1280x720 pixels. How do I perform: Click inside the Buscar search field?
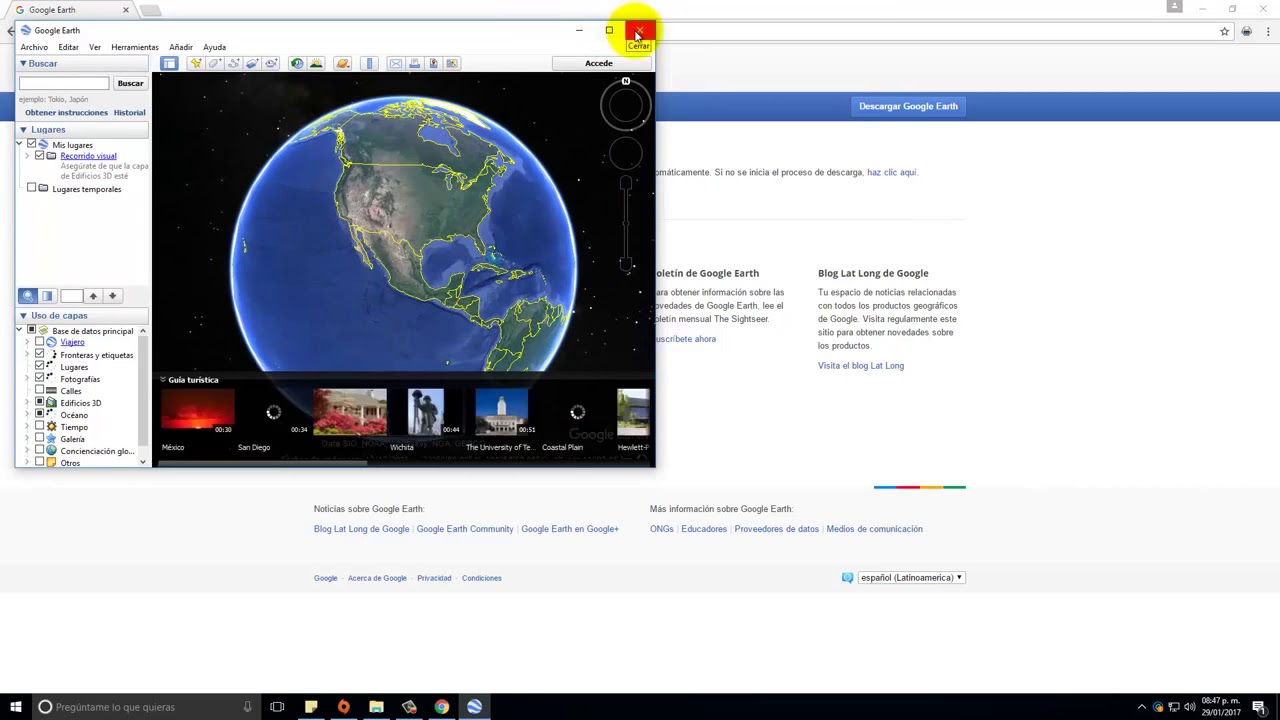point(64,83)
